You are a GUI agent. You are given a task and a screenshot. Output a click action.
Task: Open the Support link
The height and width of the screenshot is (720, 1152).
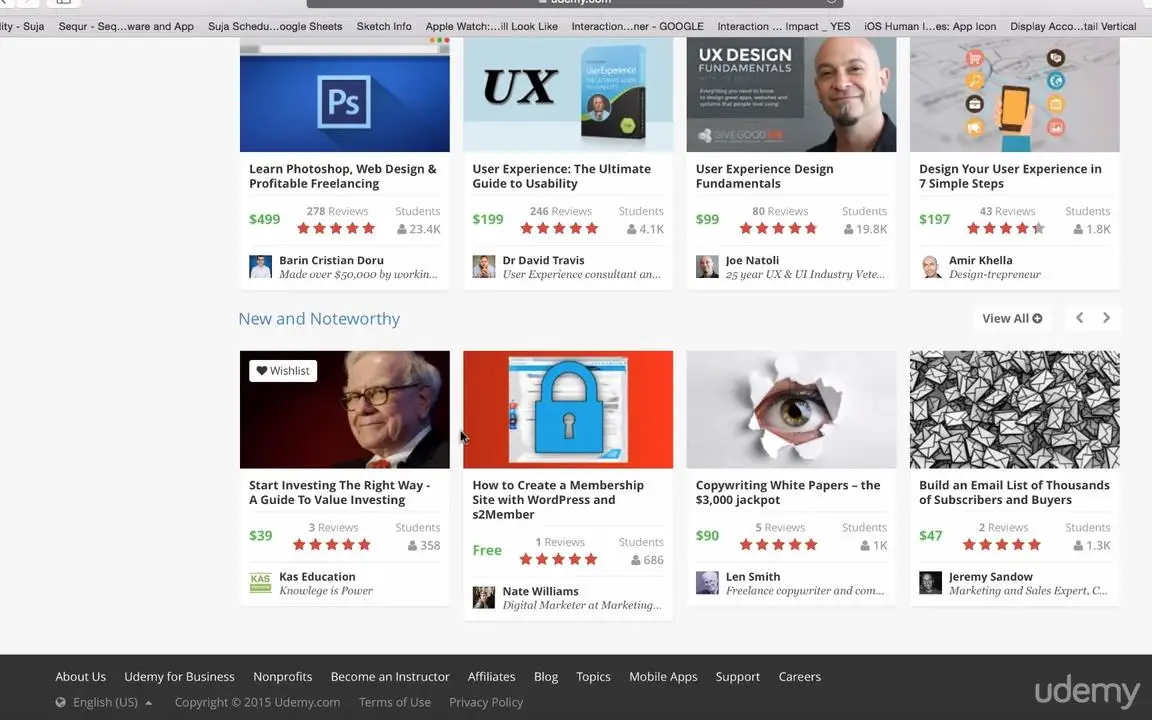coord(738,677)
